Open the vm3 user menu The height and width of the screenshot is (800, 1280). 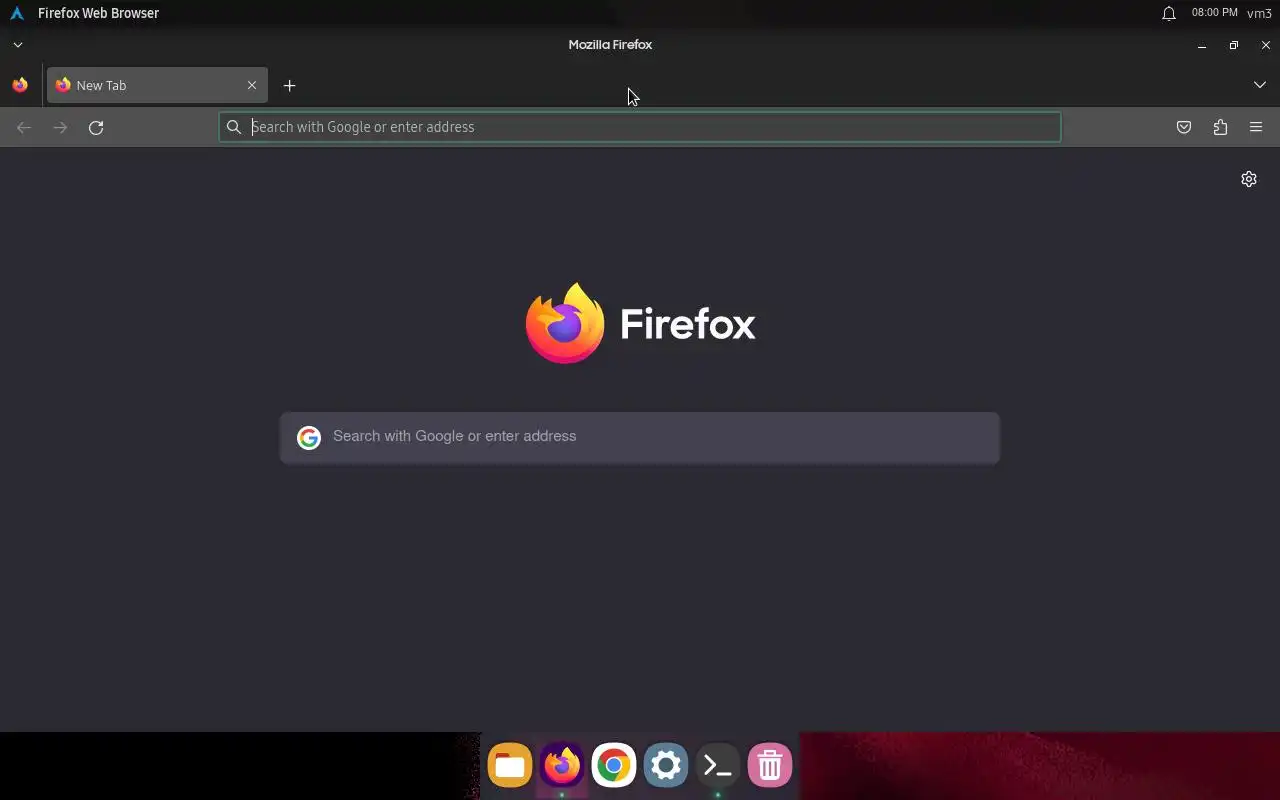coord(1259,13)
